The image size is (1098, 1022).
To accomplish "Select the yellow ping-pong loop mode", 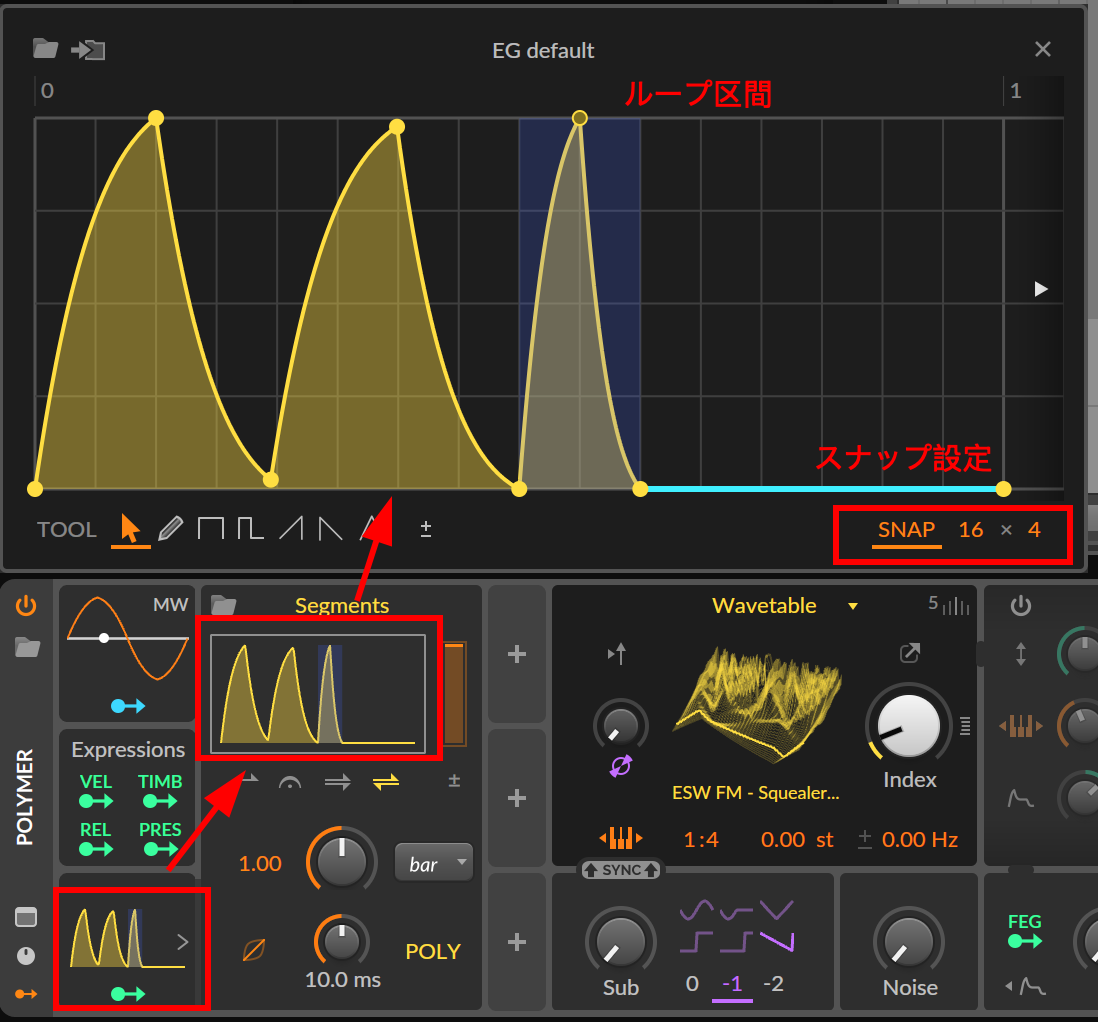I will click(x=386, y=782).
